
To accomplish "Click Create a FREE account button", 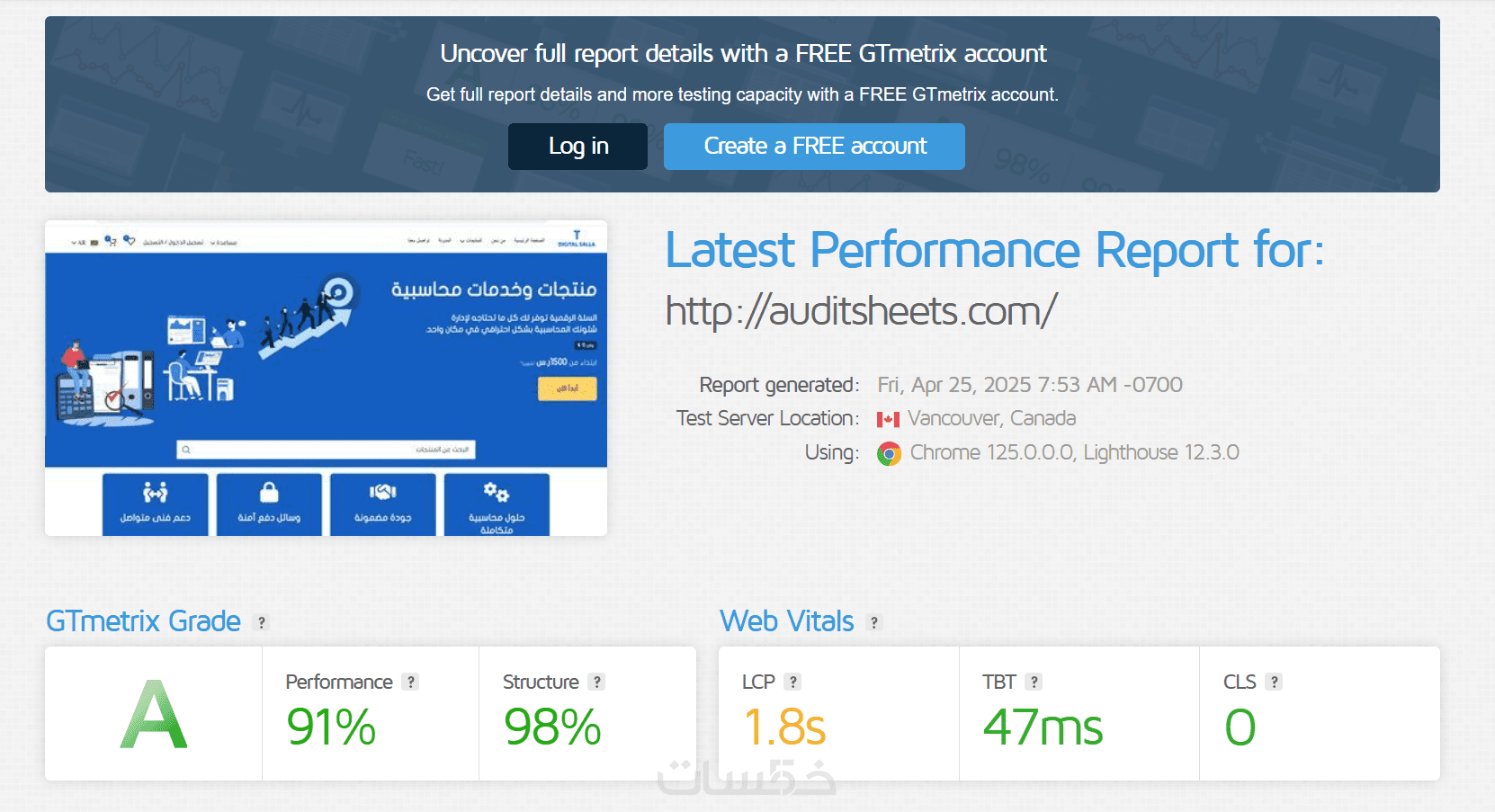I will (814, 147).
